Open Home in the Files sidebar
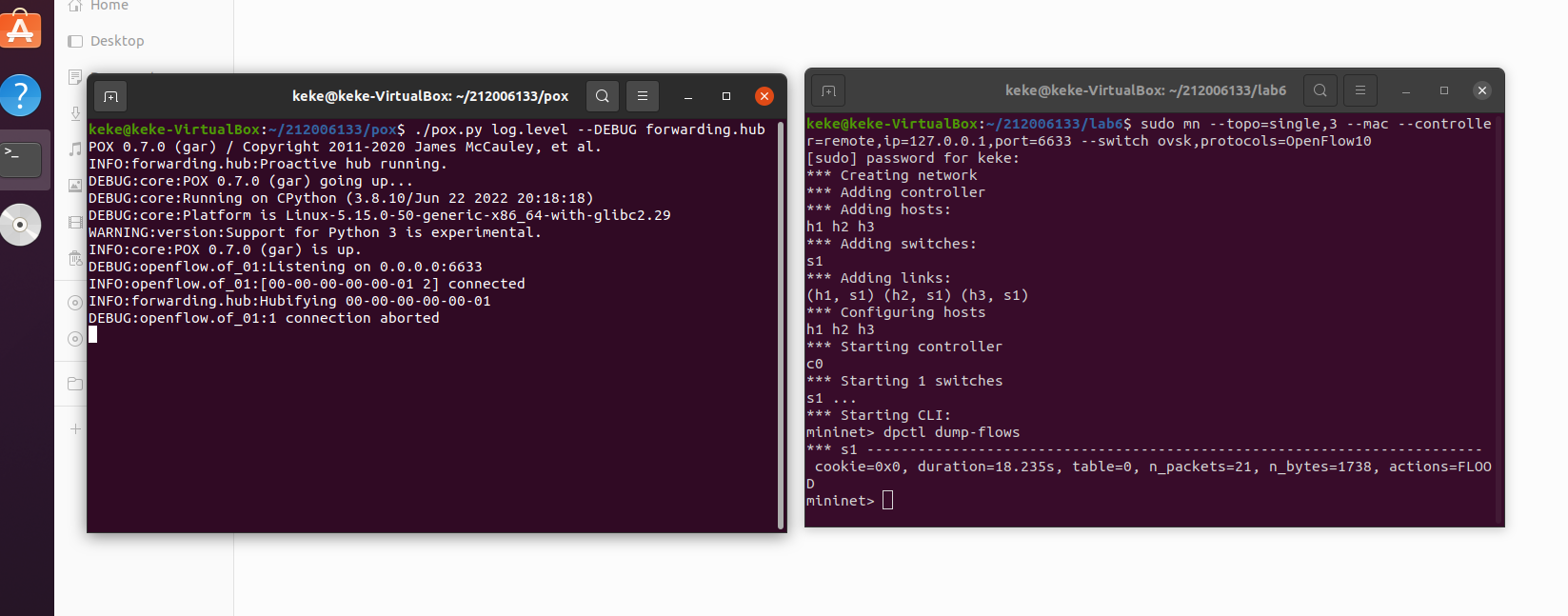This screenshot has width=1568, height=616. (109, 6)
